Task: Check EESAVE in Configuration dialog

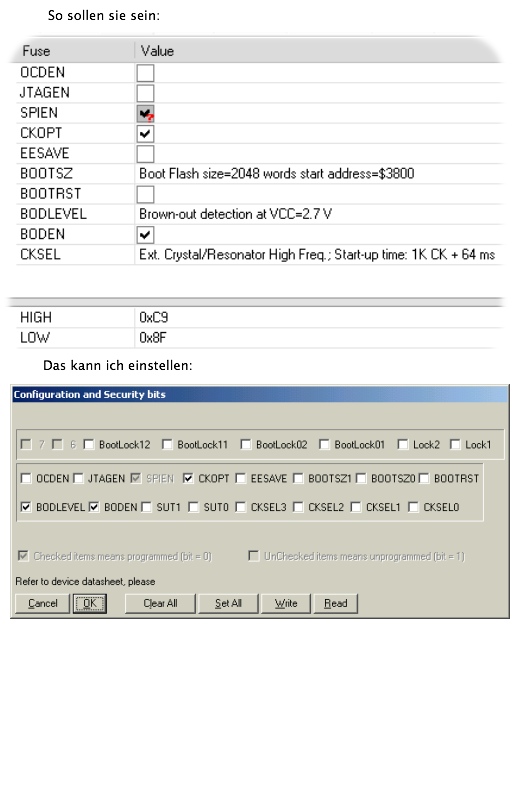Action: click(x=241, y=478)
